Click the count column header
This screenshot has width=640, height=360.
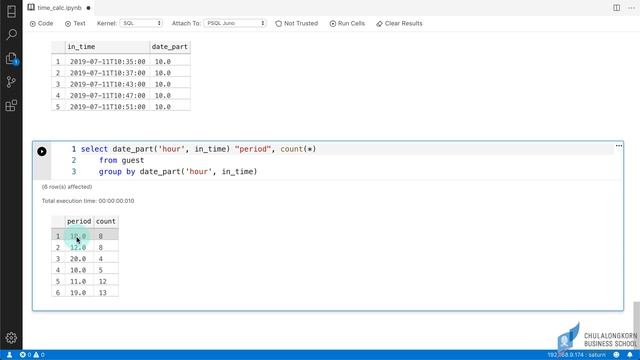tap(106, 222)
